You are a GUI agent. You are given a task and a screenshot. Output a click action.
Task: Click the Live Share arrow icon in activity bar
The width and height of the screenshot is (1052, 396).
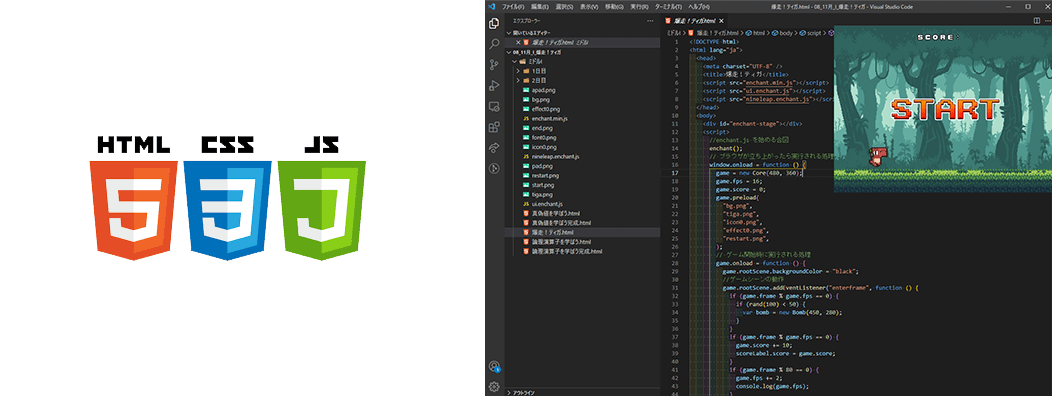(494, 147)
